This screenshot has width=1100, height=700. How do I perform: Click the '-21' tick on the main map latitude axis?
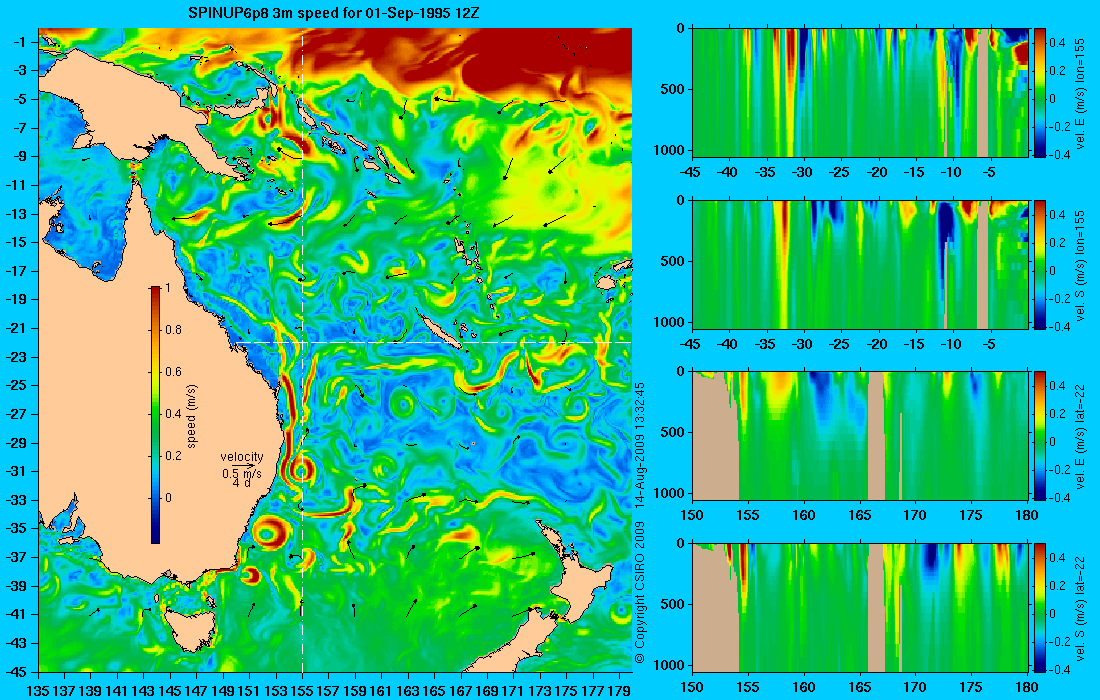coord(15,328)
